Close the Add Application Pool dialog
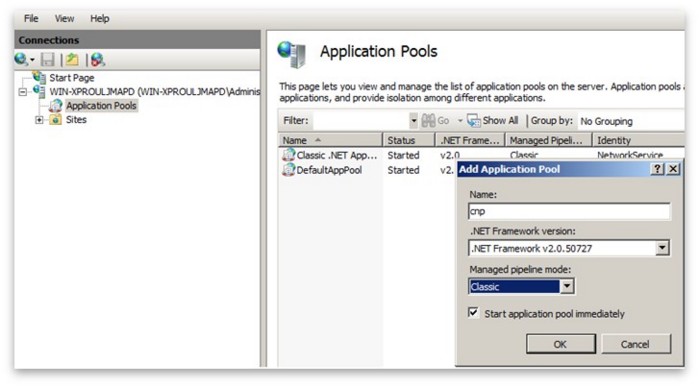699x387 pixels. click(673, 169)
